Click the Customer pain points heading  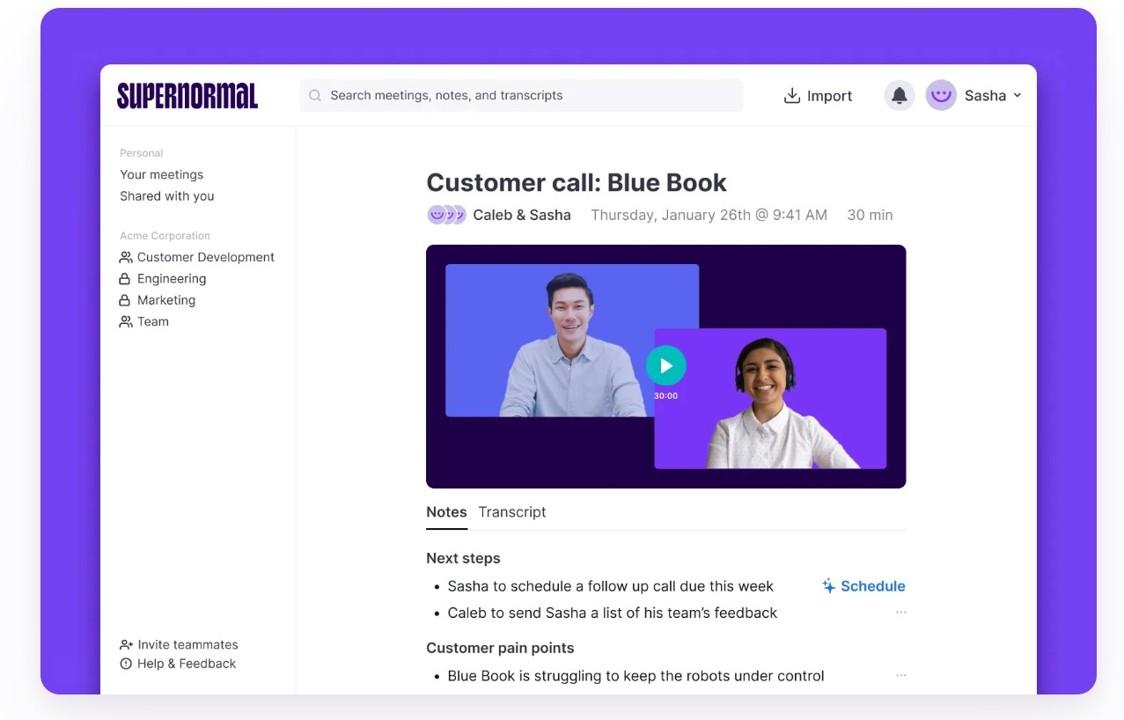(500, 648)
